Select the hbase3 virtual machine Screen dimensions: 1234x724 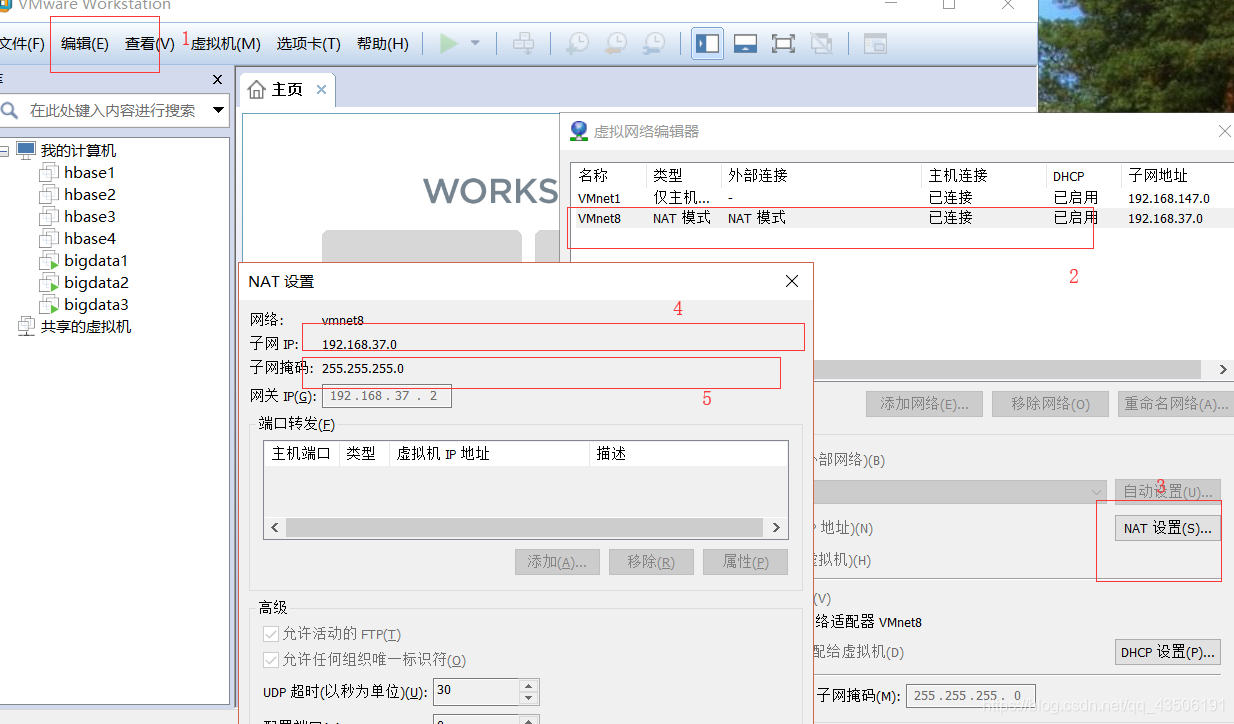coord(89,217)
